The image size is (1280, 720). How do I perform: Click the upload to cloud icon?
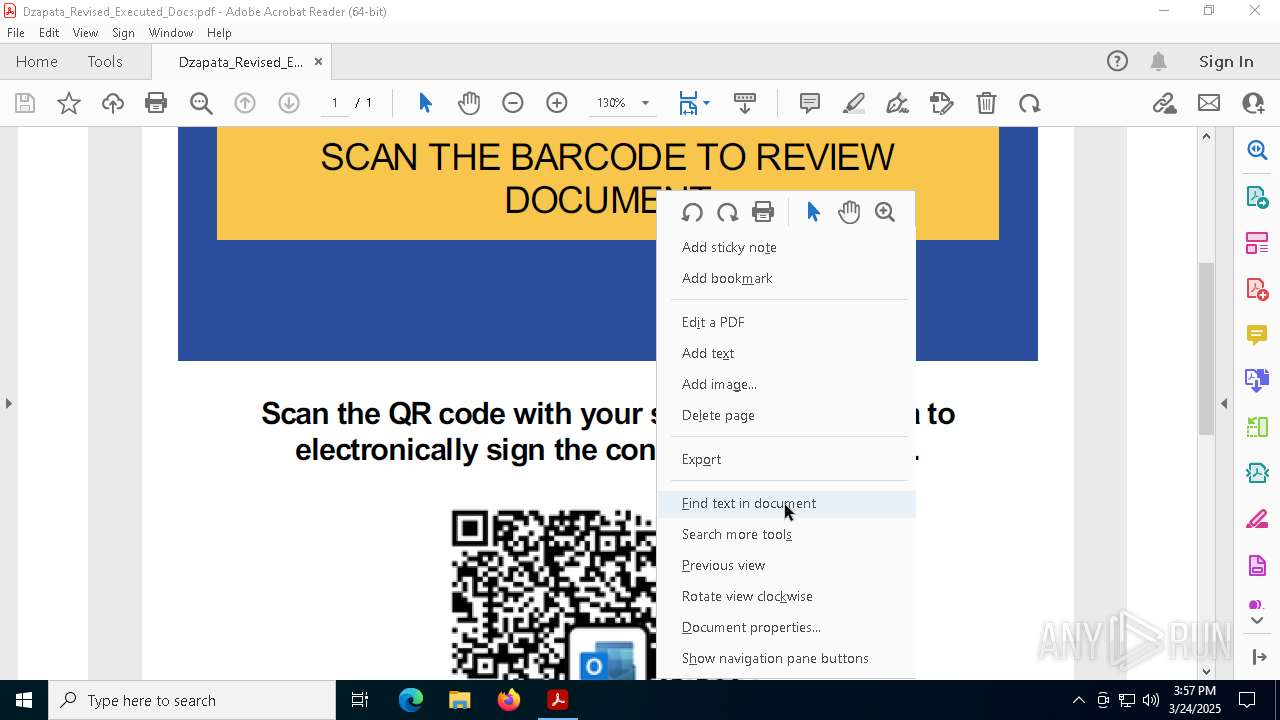coord(113,103)
